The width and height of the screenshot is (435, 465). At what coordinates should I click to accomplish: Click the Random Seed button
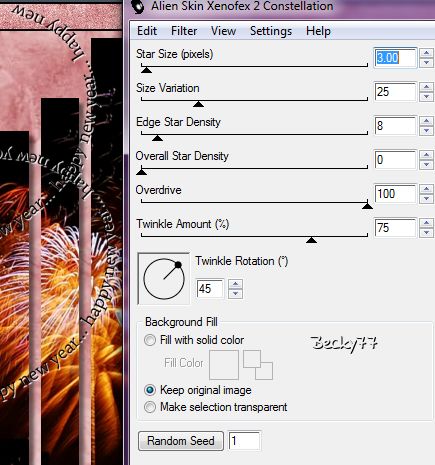(x=181, y=441)
